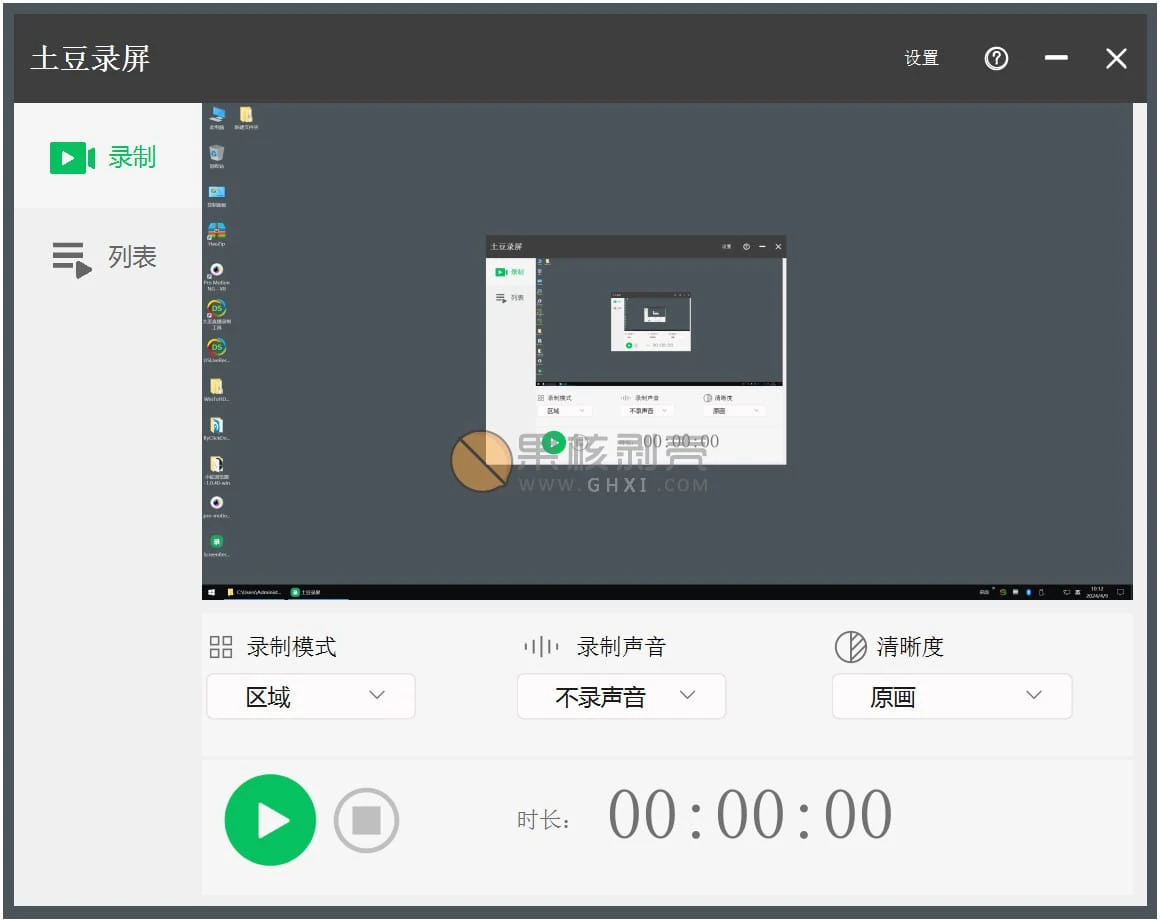Click the grid icon beside 录制模式
Screen dimensions: 1160x922
tap(221, 647)
